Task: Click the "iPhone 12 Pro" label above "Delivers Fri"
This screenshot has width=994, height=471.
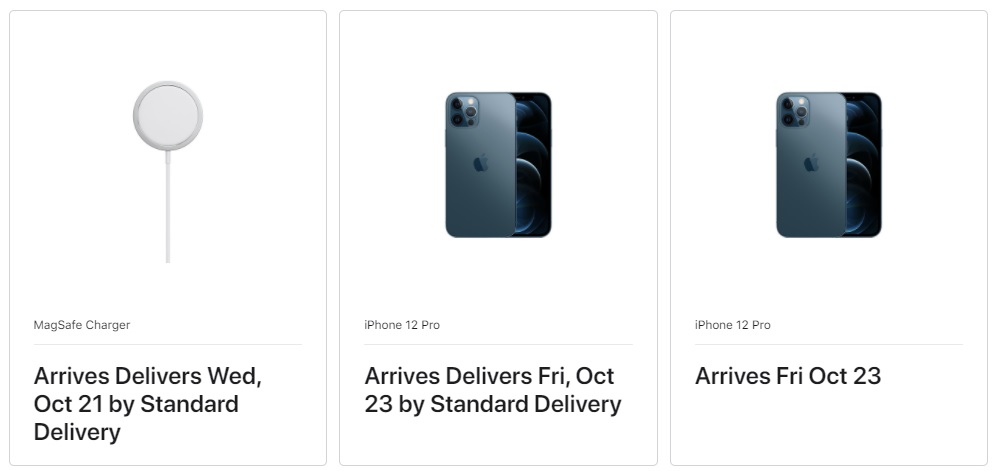Action: (x=402, y=325)
